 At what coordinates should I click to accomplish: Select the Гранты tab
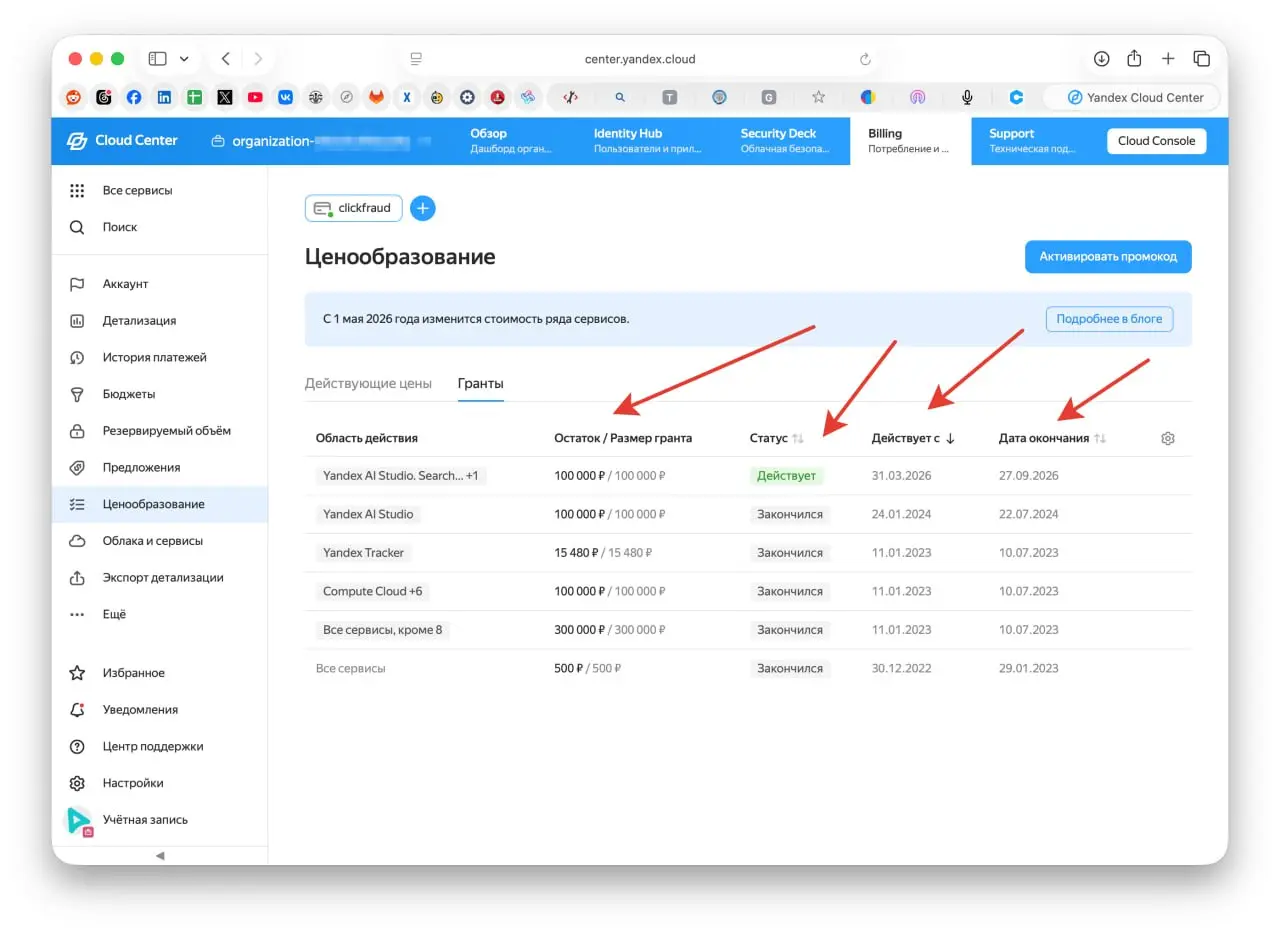point(481,384)
